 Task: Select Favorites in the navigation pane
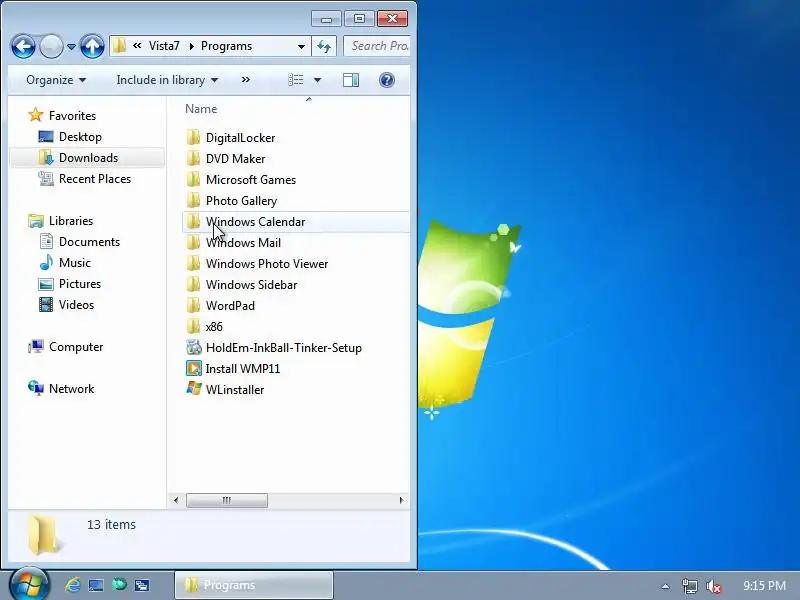[72, 116]
